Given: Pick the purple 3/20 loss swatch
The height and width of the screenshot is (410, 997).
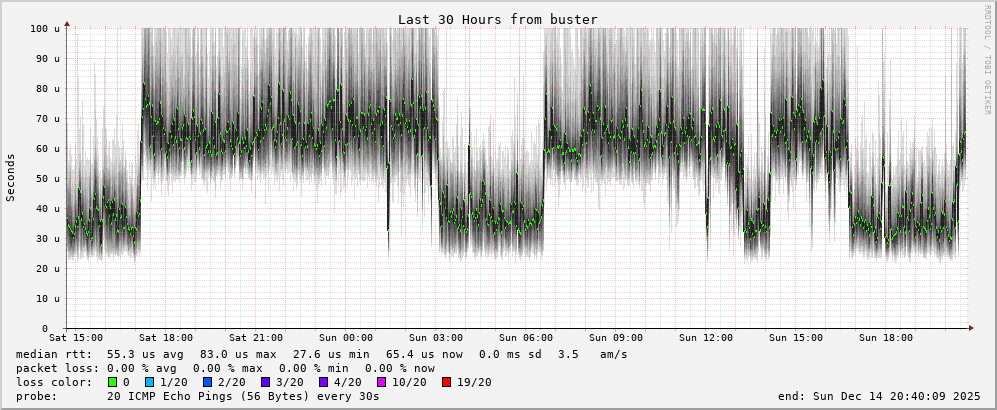Looking at the screenshot, I should tap(265, 382).
